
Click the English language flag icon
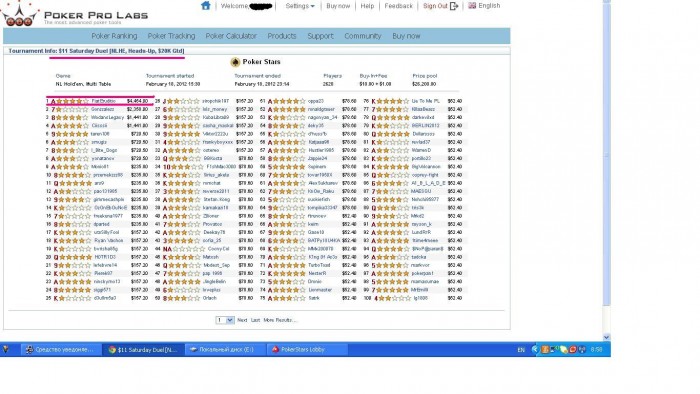coord(472,5)
